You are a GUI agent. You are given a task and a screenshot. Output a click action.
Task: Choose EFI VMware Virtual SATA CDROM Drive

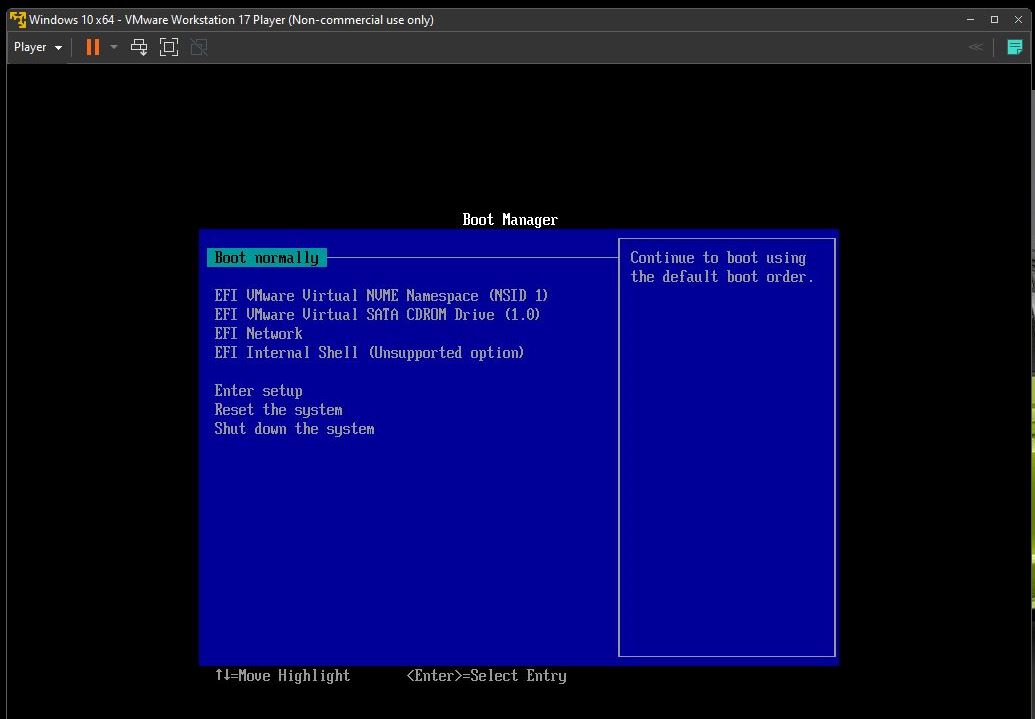(377, 315)
